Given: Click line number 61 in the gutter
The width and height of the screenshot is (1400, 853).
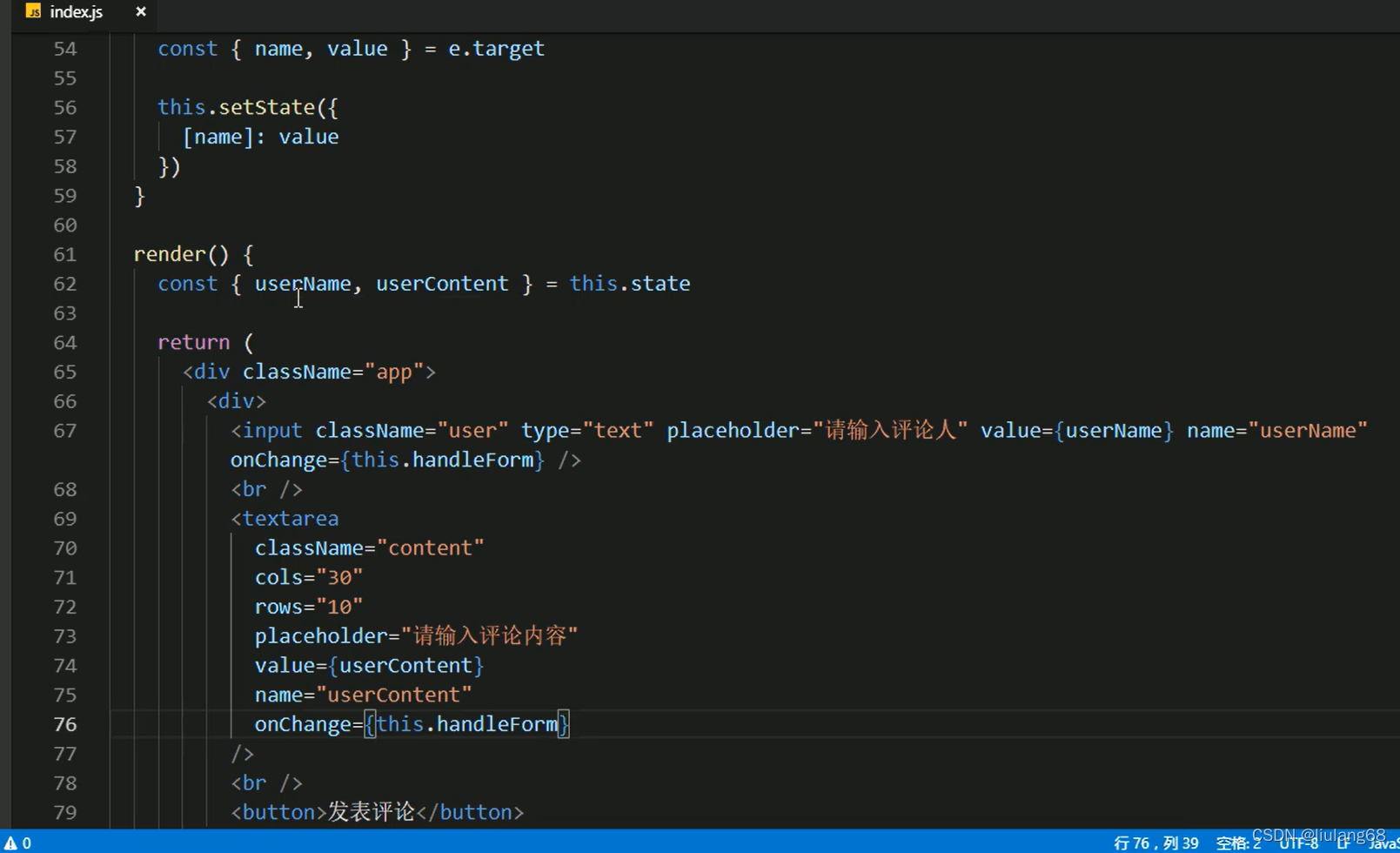Looking at the screenshot, I should coord(65,255).
